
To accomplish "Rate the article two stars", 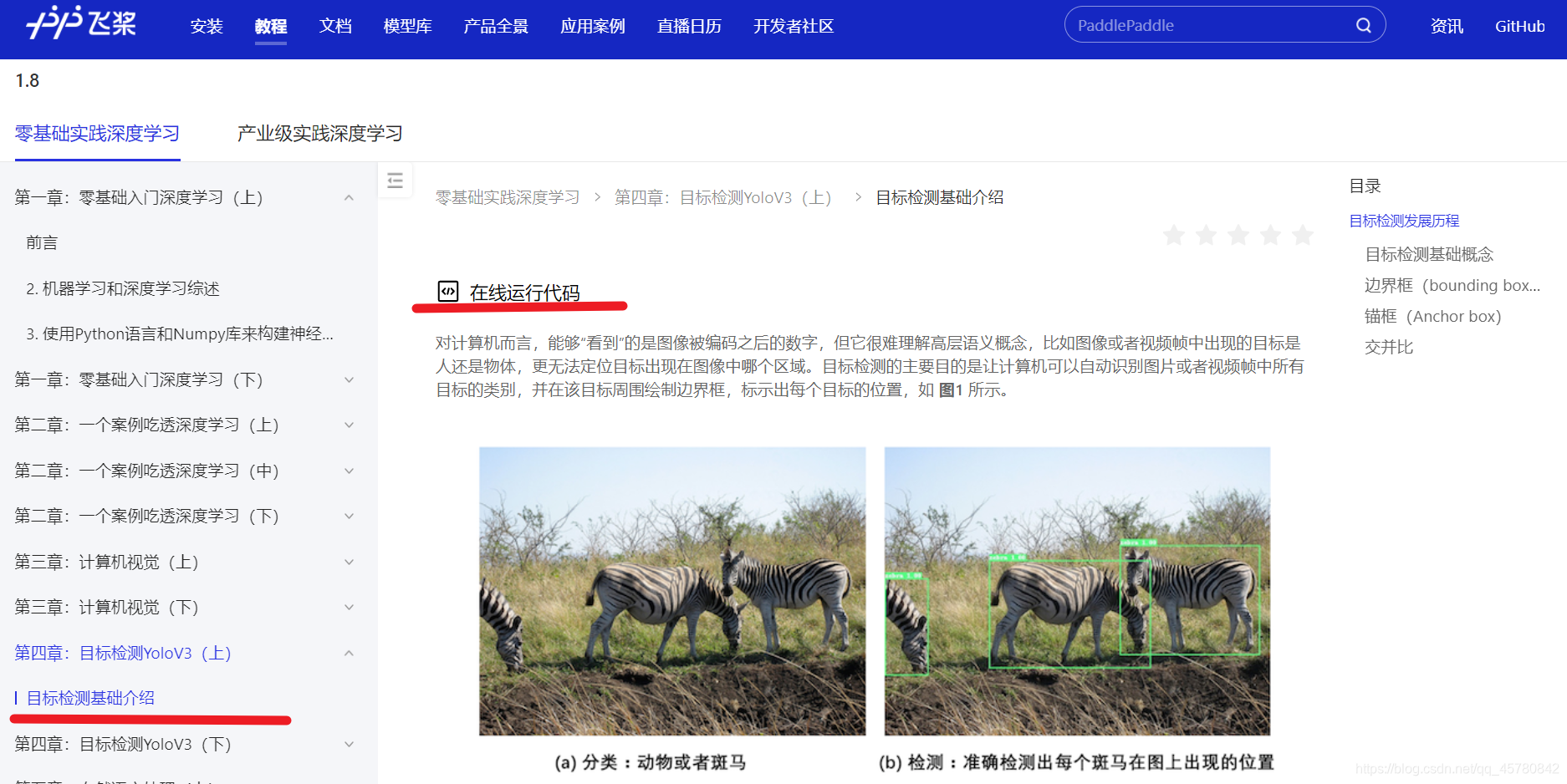I will tap(1206, 235).
